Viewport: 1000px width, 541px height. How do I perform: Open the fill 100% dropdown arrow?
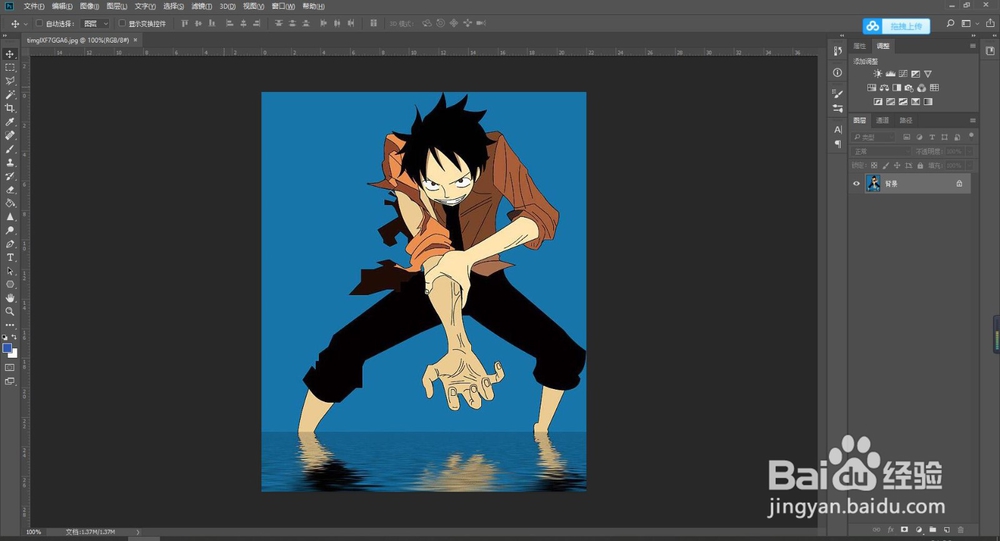coord(969,165)
